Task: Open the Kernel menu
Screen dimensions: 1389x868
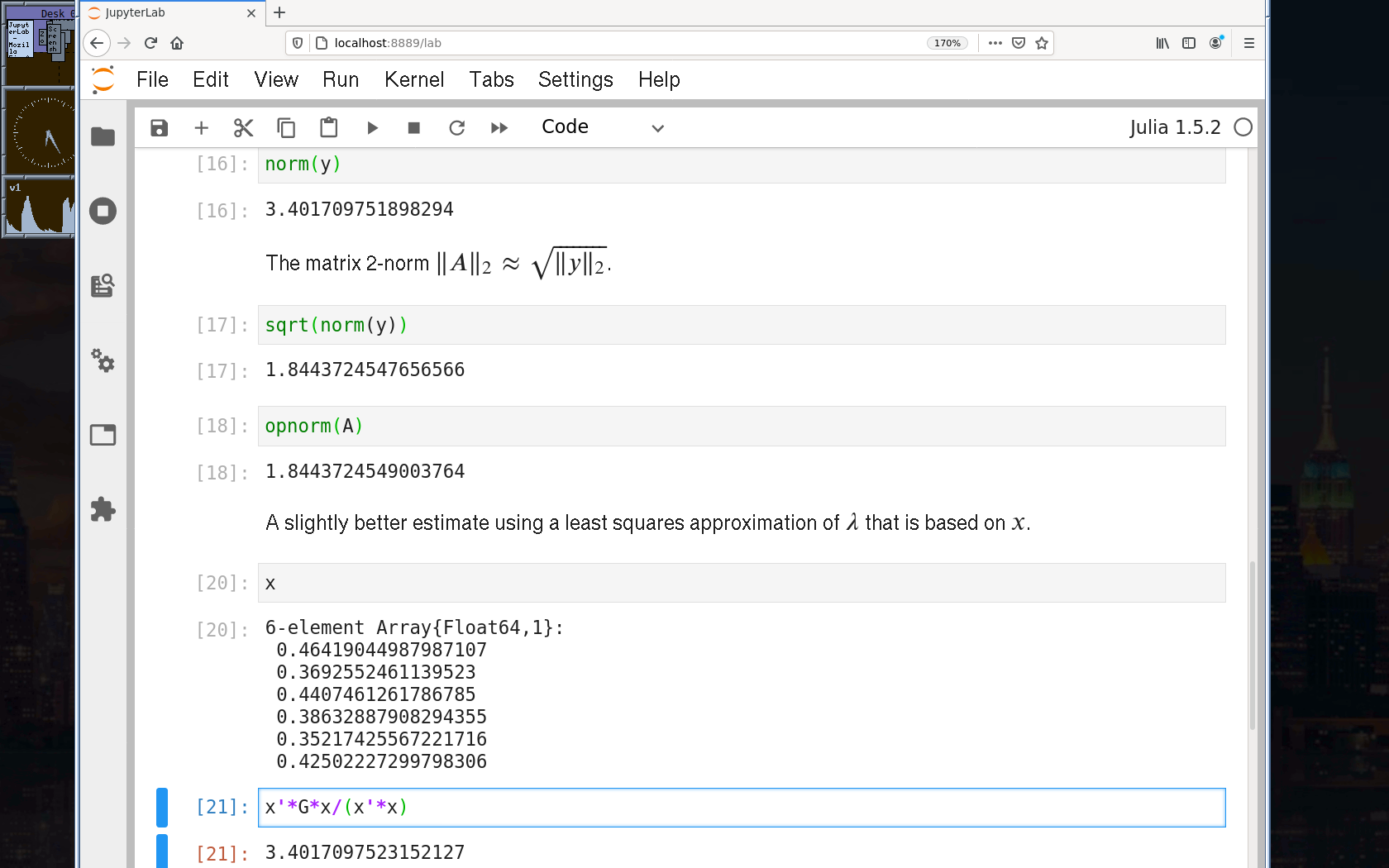Action: click(x=413, y=80)
